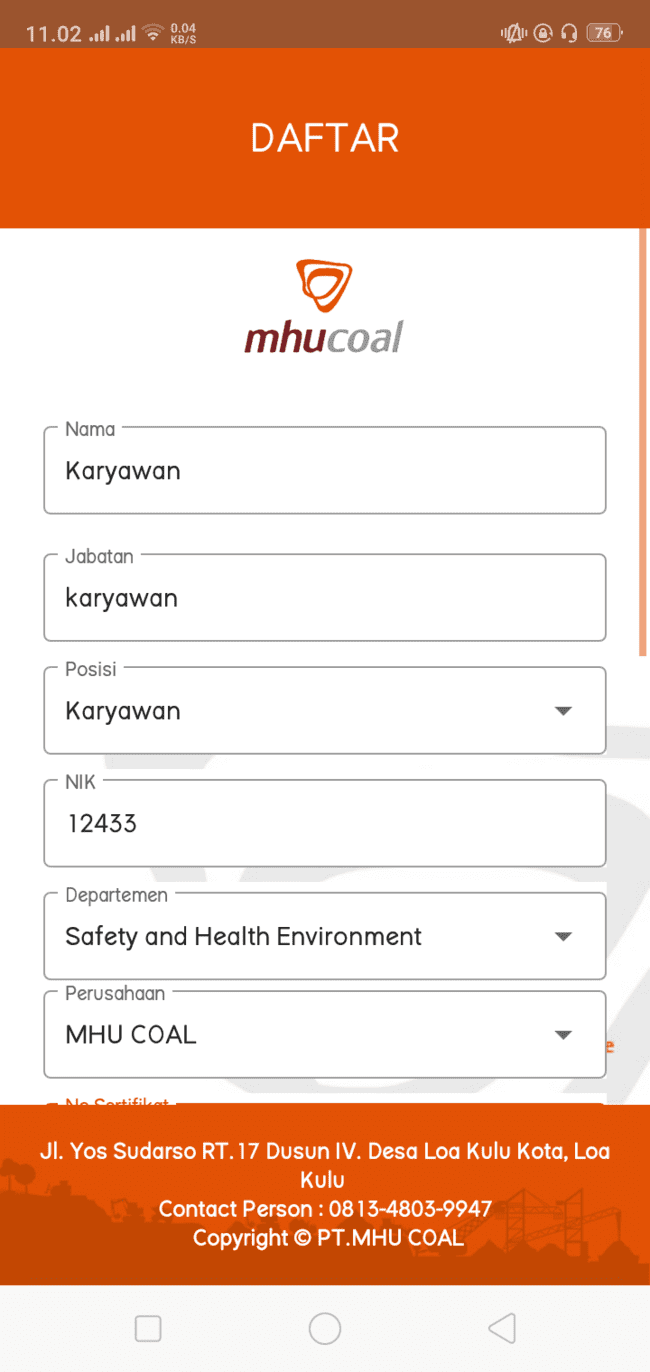Screen dimensions: 650x1372
Task: Tap the rotation lock status icon
Action: [x=542, y=33]
